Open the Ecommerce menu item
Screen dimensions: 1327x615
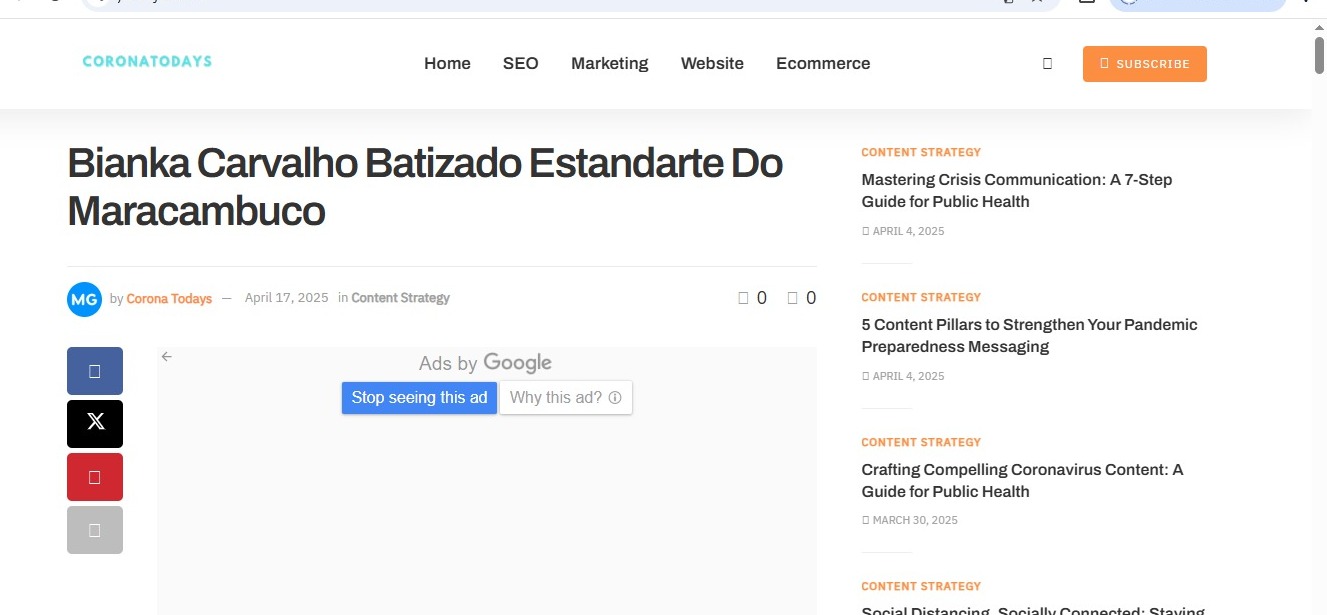pyautogui.click(x=823, y=63)
